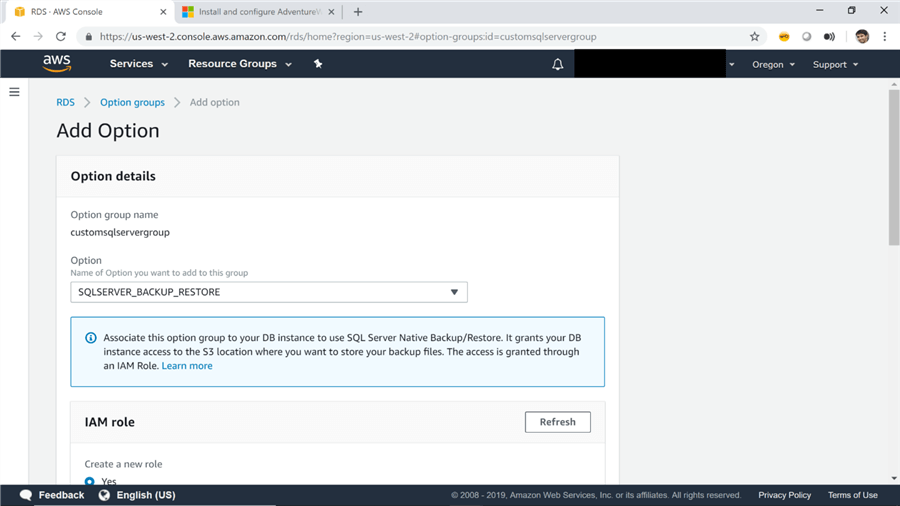Open Terms of Use link
The width and height of the screenshot is (900, 506).
pyautogui.click(x=852, y=495)
